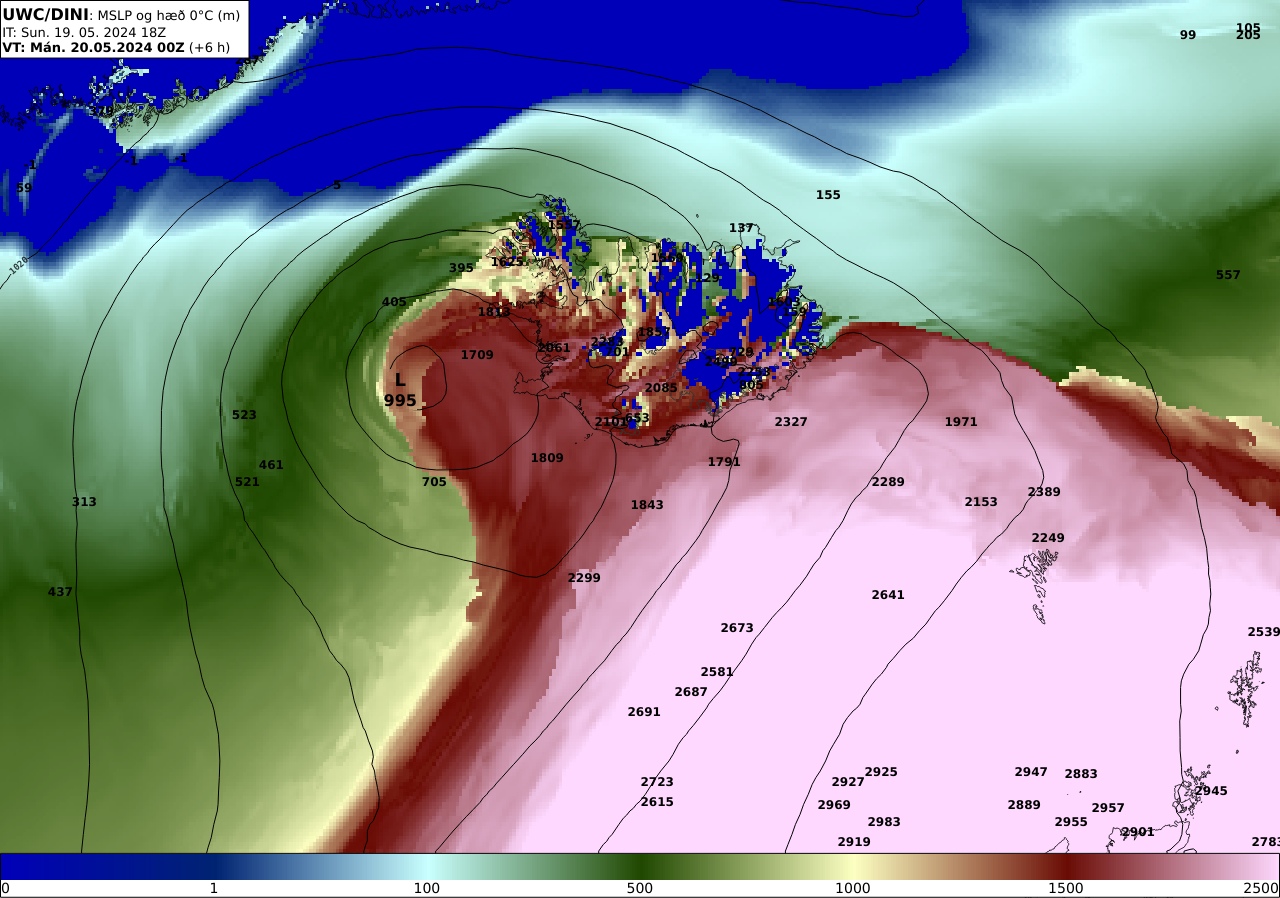Click the 2957 height value

(1108, 808)
